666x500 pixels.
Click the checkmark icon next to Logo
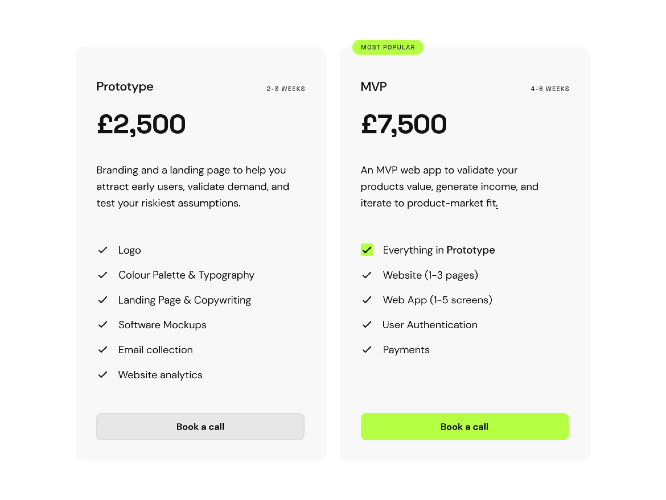point(102,250)
